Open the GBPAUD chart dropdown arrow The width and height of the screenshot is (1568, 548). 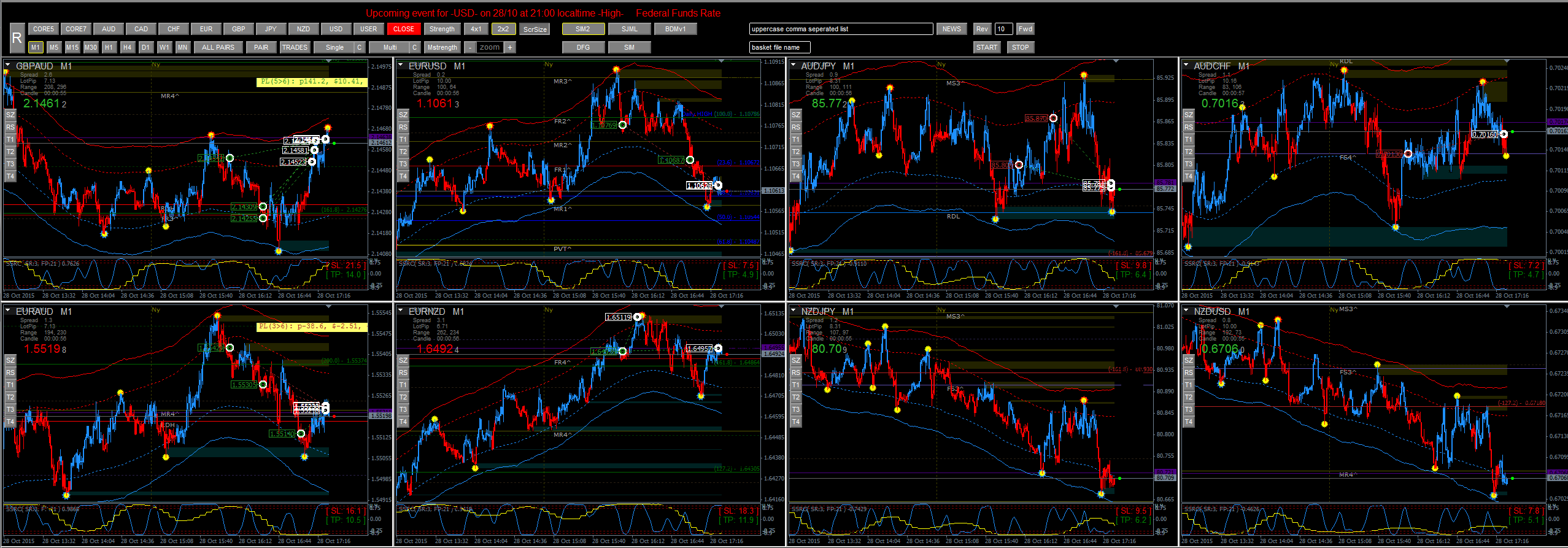click(7, 64)
